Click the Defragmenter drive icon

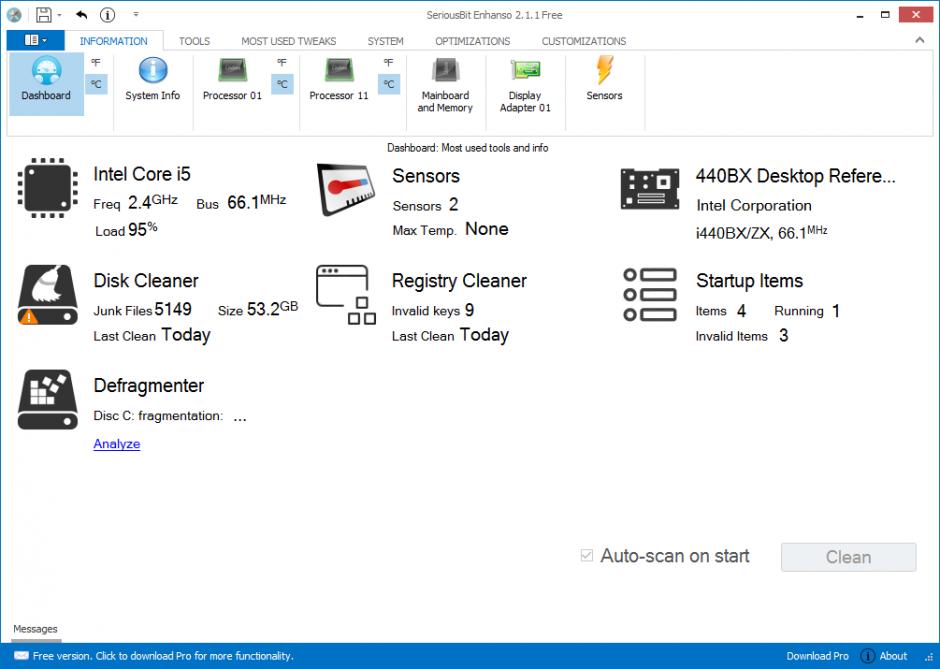pyautogui.click(x=47, y=399)
